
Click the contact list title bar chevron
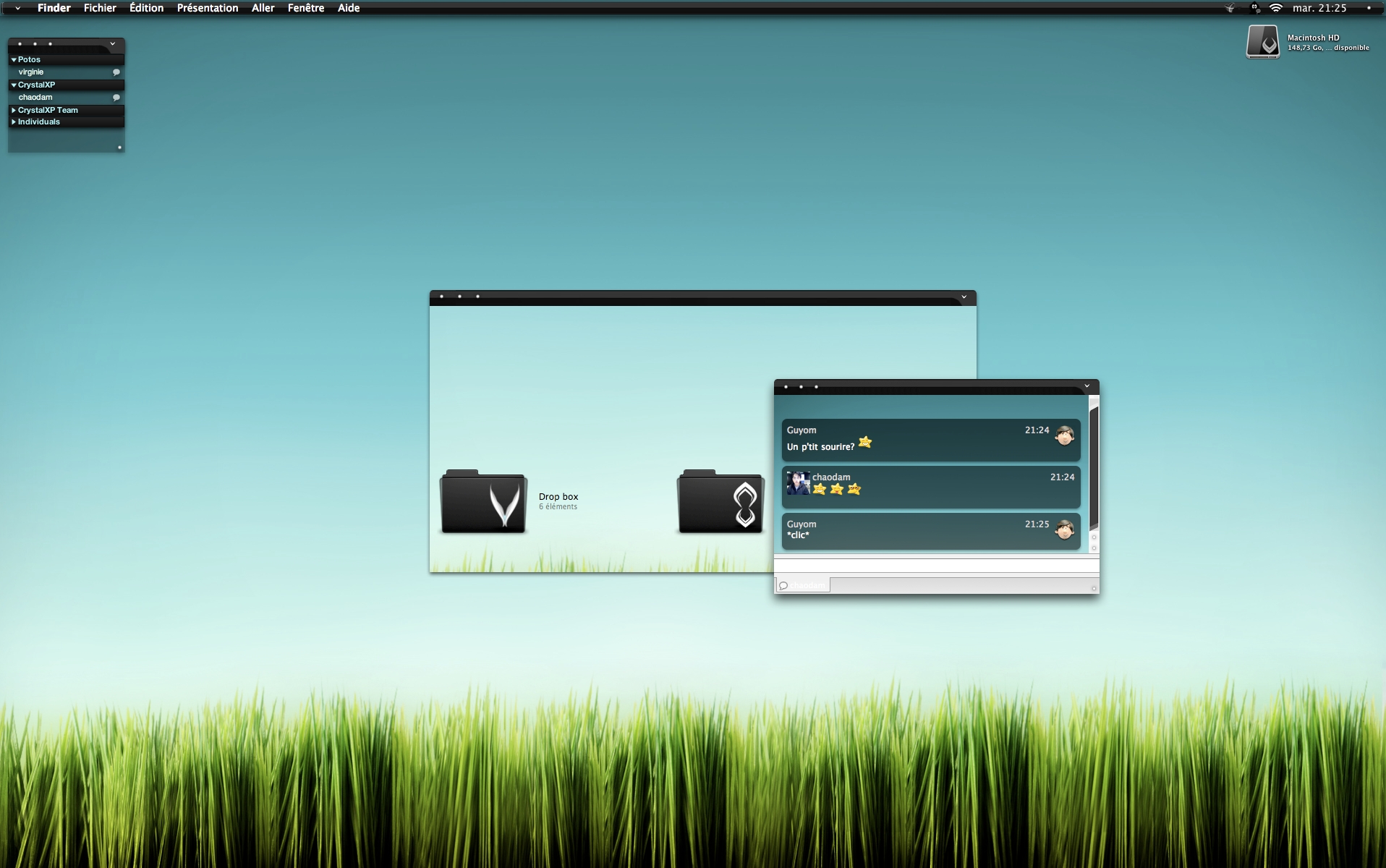[x=112, y=44]
